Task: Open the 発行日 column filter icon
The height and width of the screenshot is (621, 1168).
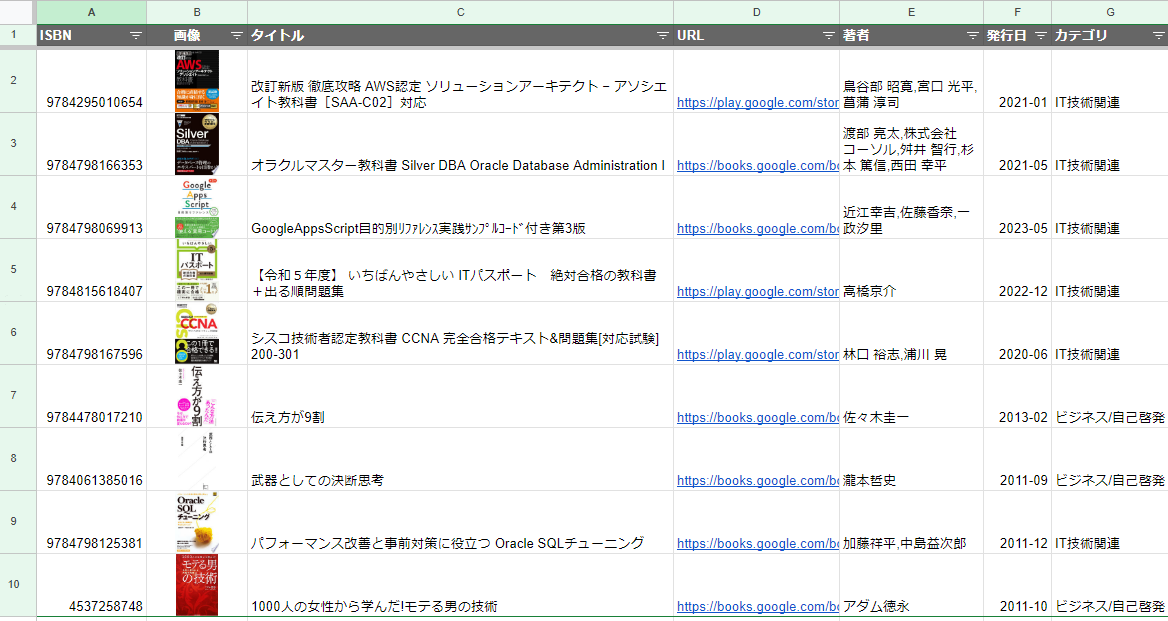Action: (x=1041, y=35)
